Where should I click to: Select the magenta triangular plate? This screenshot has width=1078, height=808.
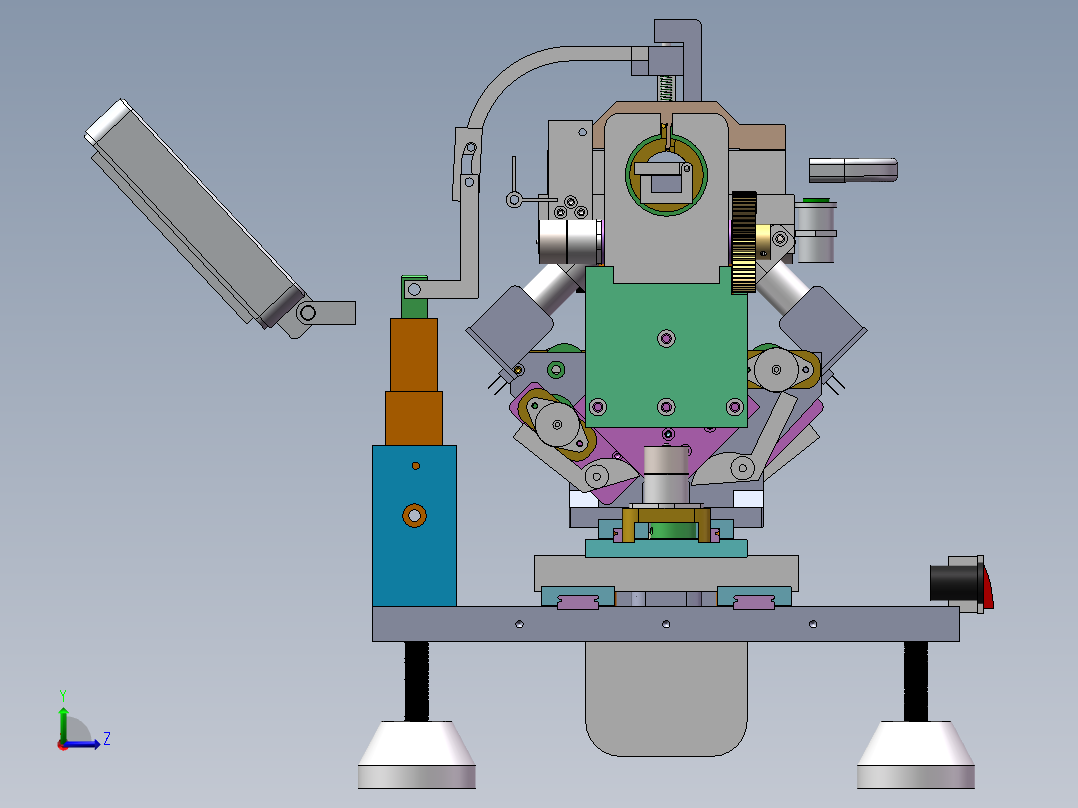666,448
